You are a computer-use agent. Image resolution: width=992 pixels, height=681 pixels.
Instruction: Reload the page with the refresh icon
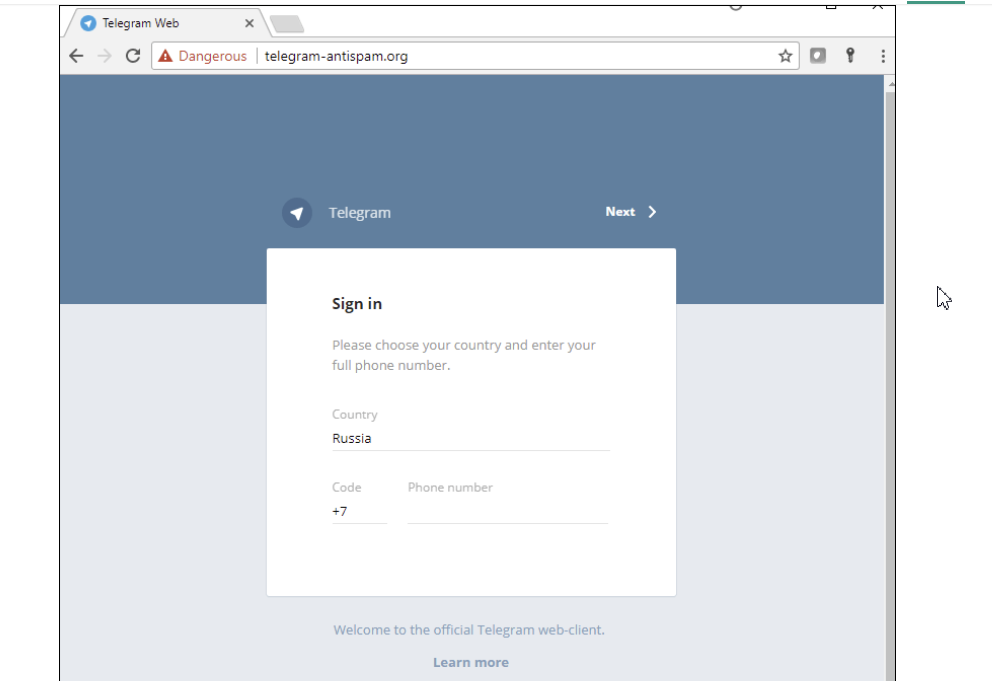[x=133, y=56]
